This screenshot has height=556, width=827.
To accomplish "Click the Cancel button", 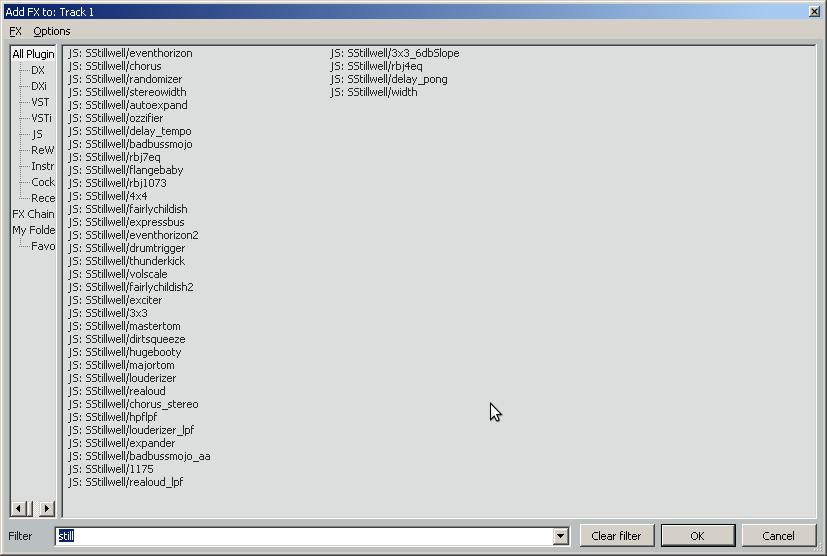I will (778, 535).
